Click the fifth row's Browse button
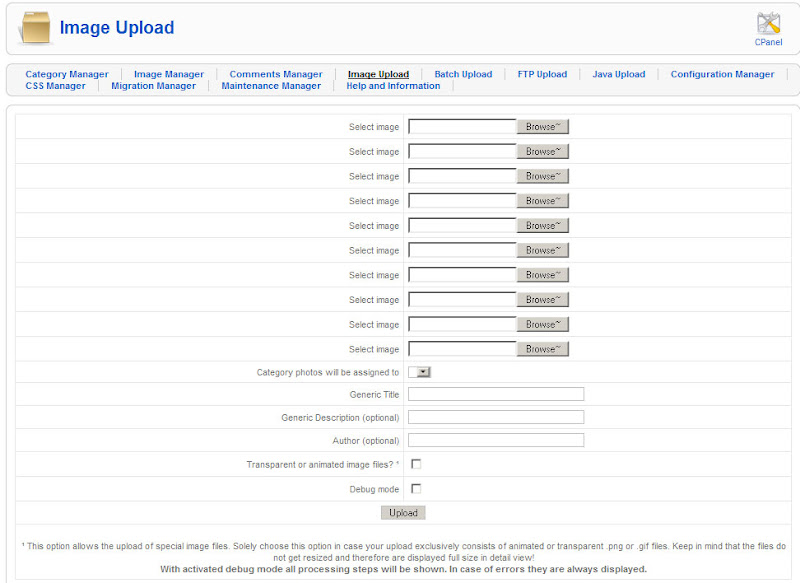Image resolution: width=800 pixels, height=583 pixels. click(x=543, y=225)
